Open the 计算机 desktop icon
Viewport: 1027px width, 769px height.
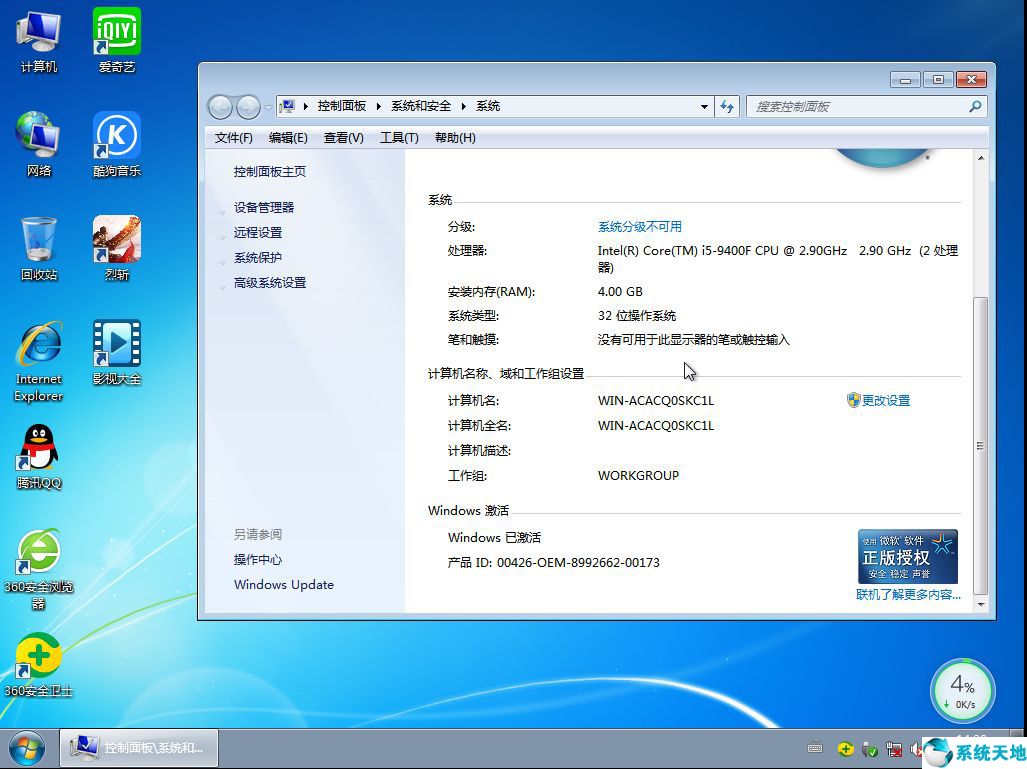click(39, 41)
